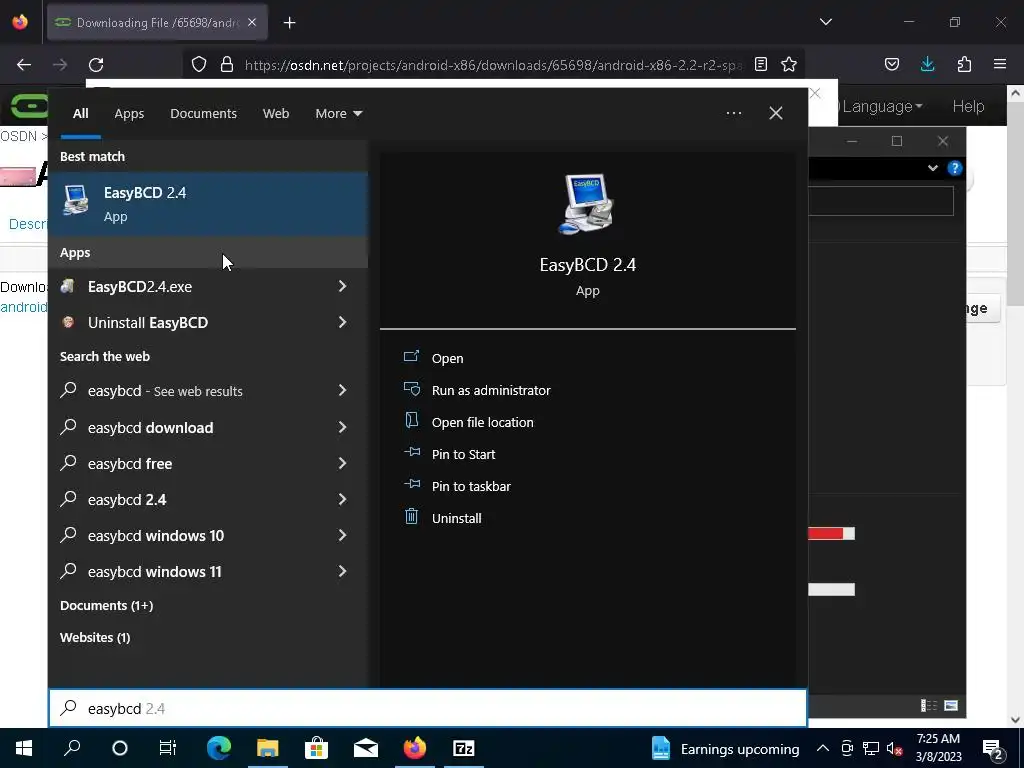Switch to Apps search tab
The height and width of the screenshot is (768, 1024).
(x=129, y=114)
